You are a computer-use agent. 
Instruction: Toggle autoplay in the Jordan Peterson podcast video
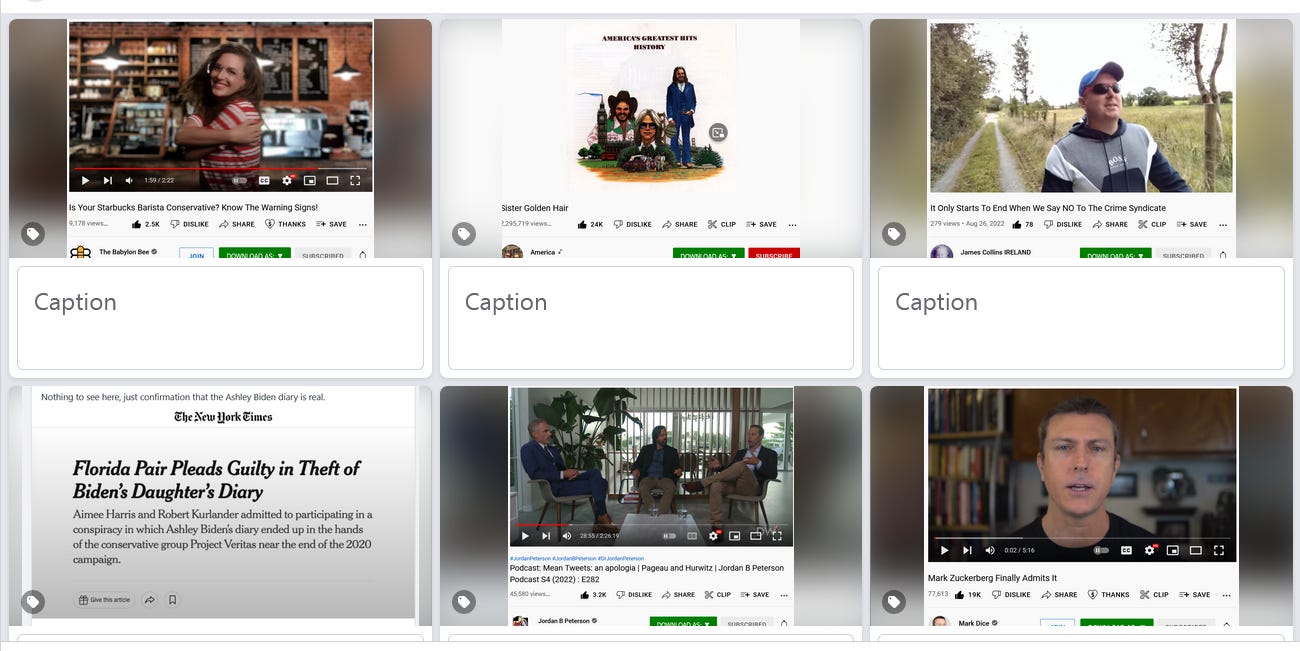(667, 536)
